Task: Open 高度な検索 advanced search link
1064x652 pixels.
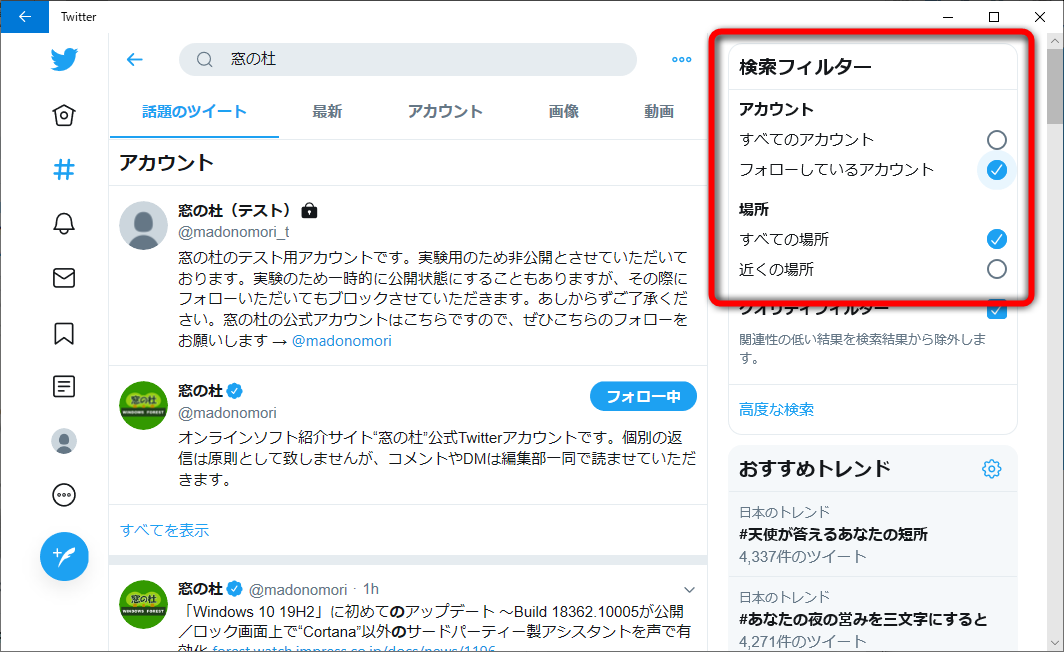Action: click(x=775, y=409)
